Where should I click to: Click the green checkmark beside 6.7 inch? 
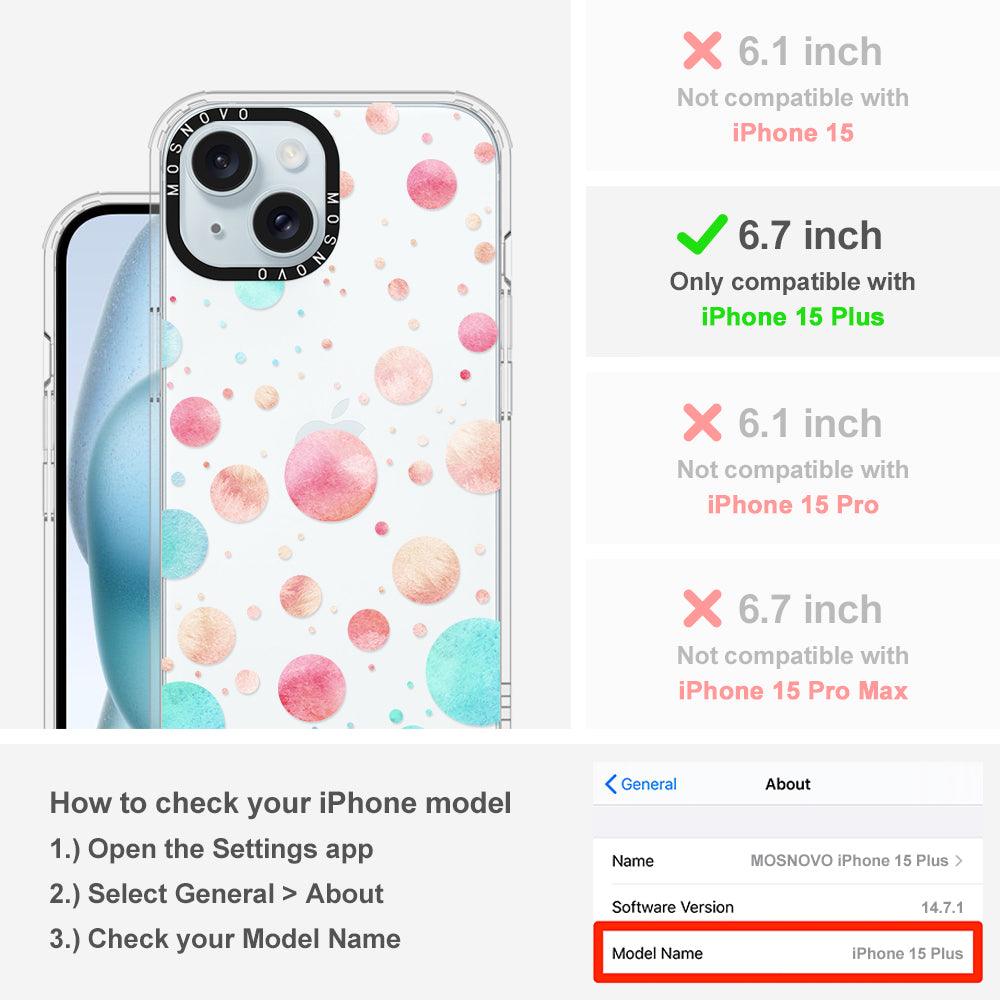coord(702,234)
